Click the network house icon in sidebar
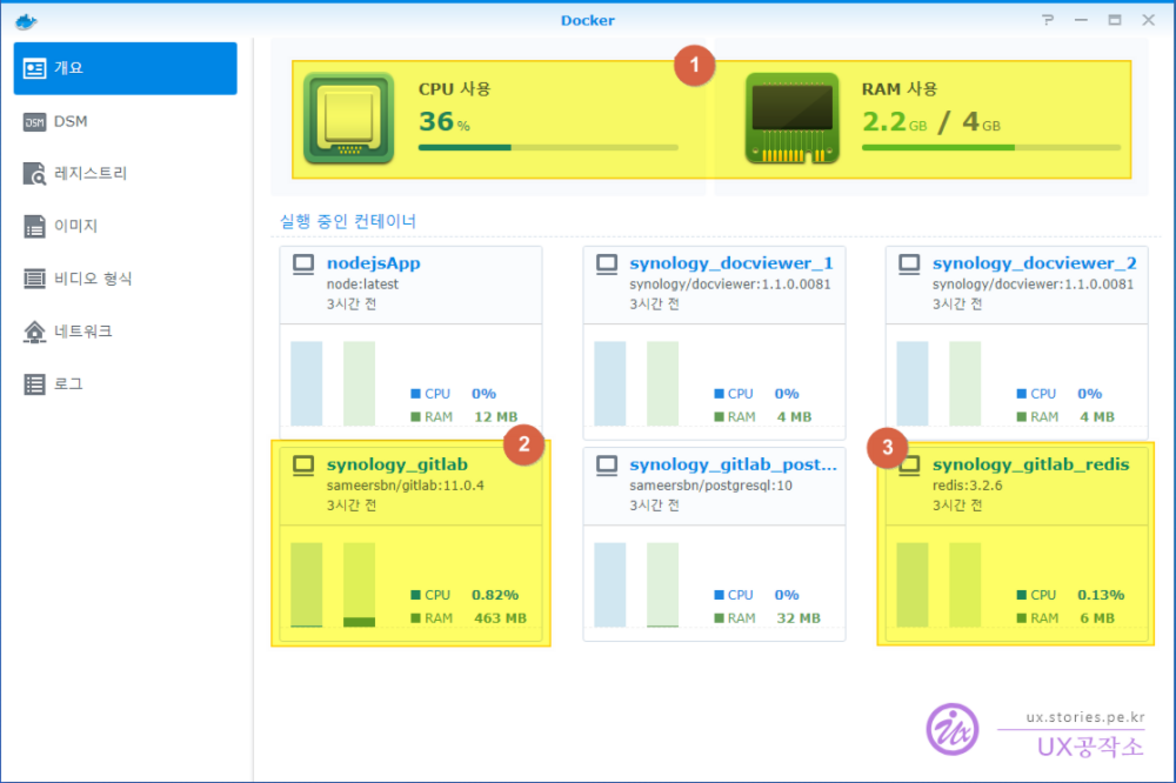 [x=35, y=332]
